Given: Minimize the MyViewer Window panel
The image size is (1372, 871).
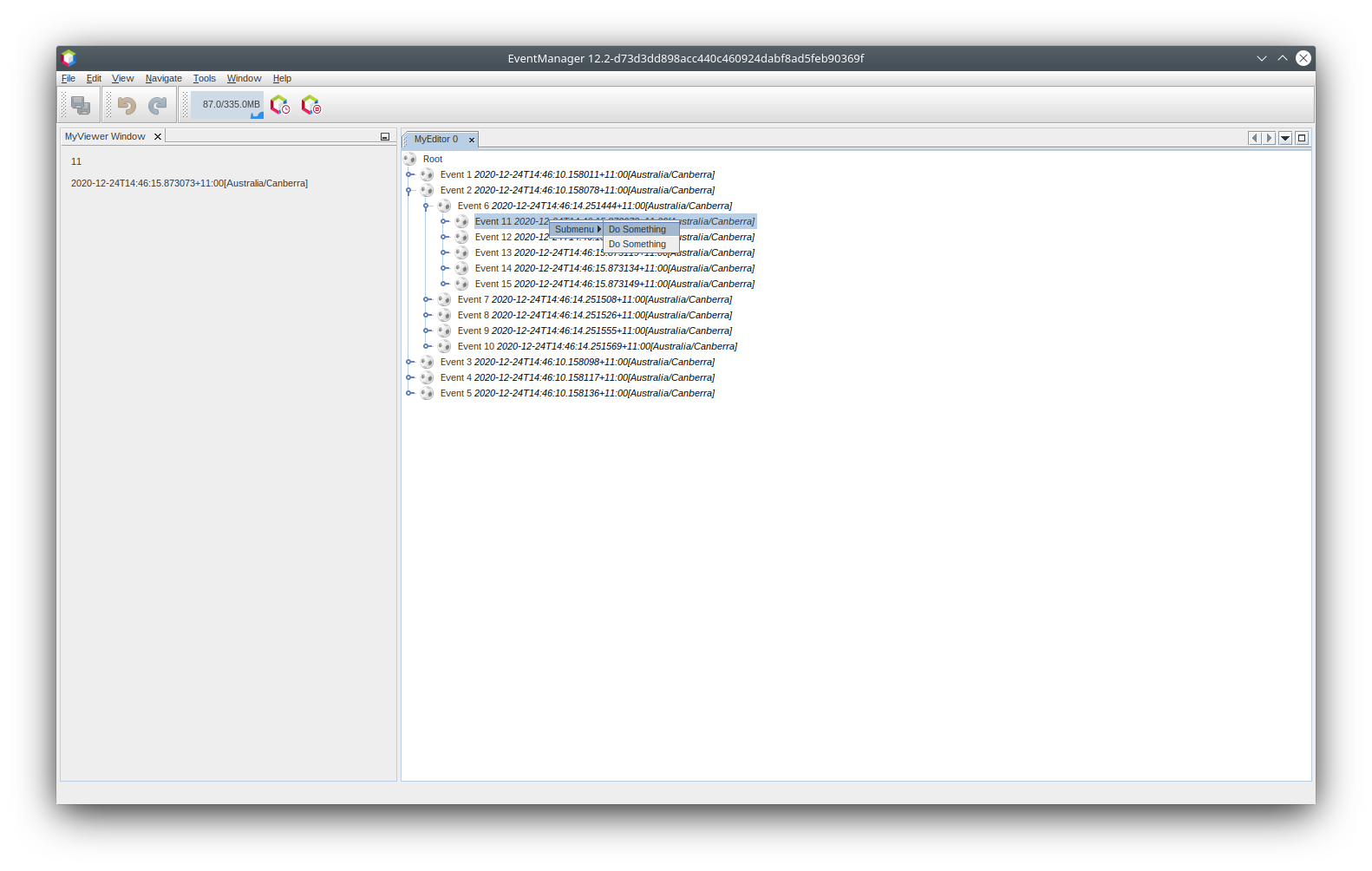Looking at the screenshot, I should tap(385, 137).
